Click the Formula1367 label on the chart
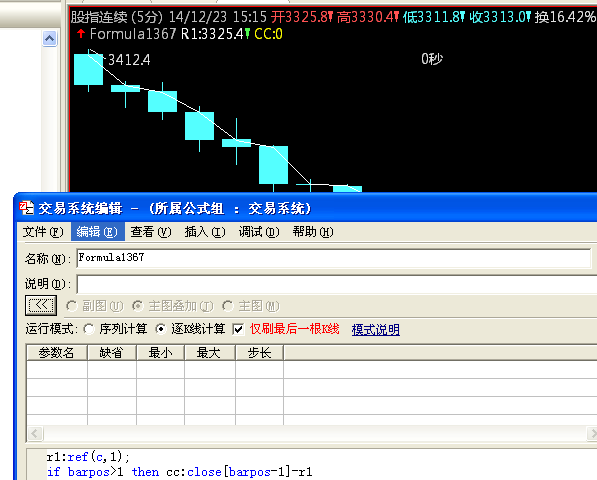Image resolution: width=597 pixels, height=480 pixels. [x=133, y=34]
